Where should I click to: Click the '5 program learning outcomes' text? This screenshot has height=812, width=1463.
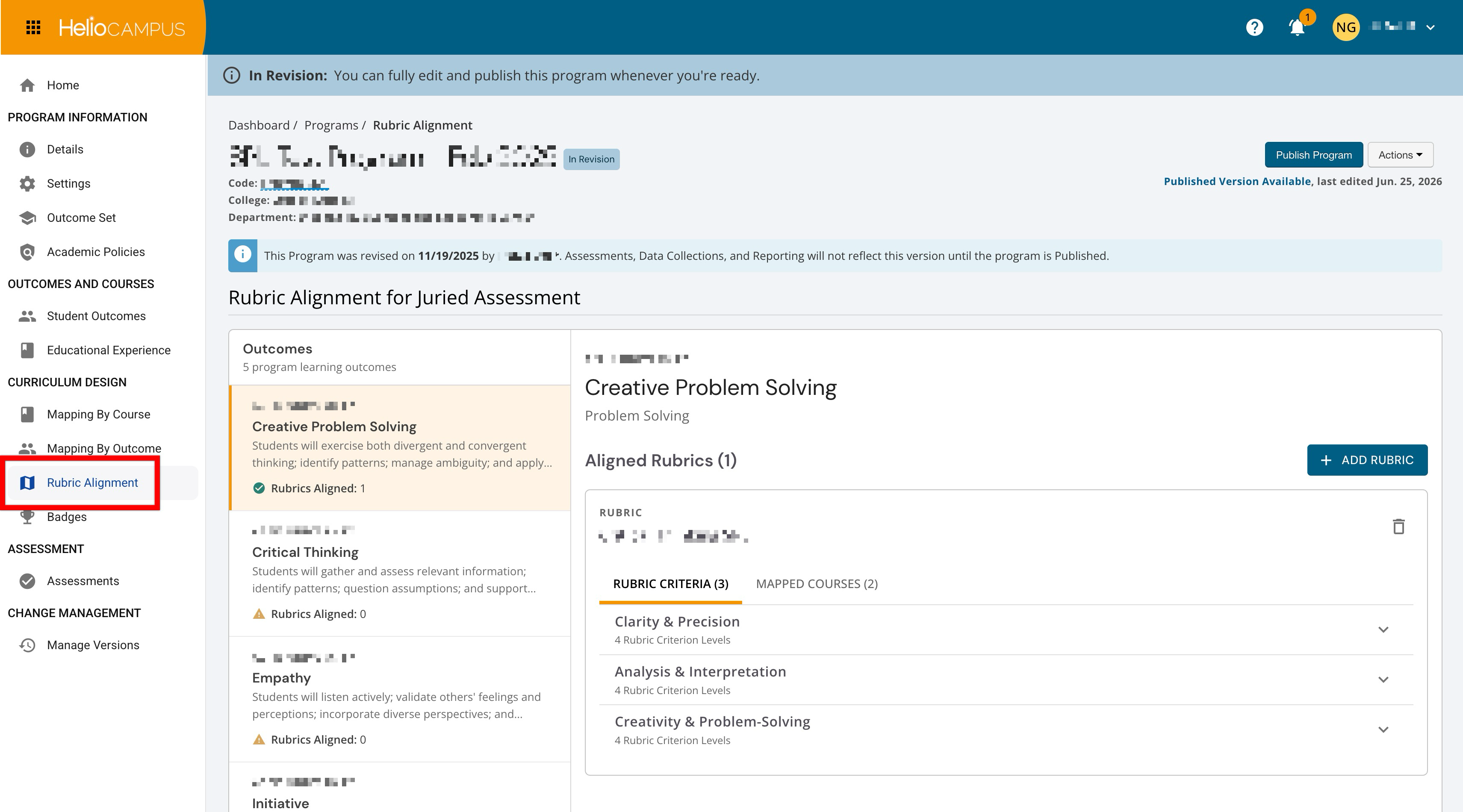[319, 367]
